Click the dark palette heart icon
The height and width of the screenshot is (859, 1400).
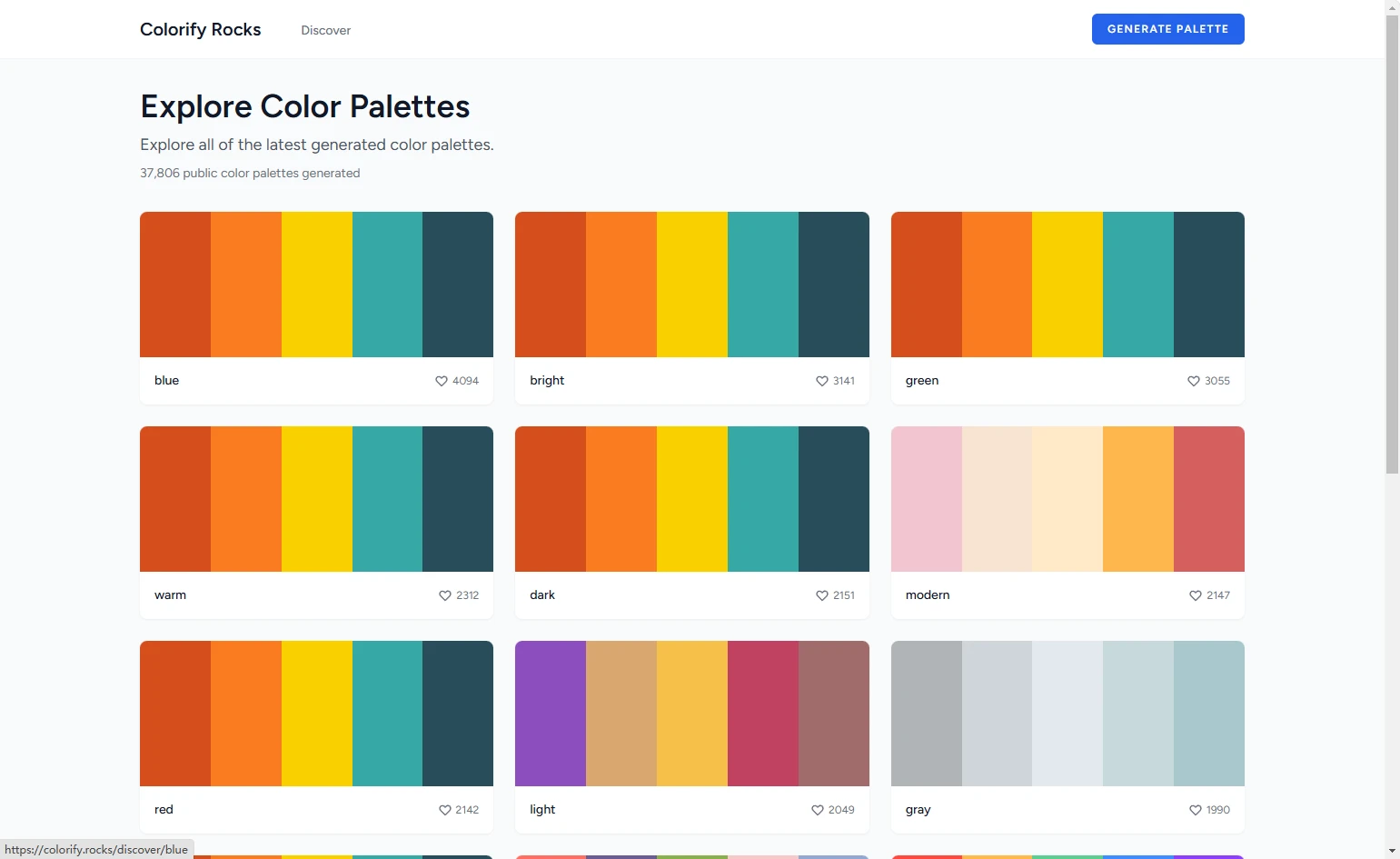(x=822, y=595)
